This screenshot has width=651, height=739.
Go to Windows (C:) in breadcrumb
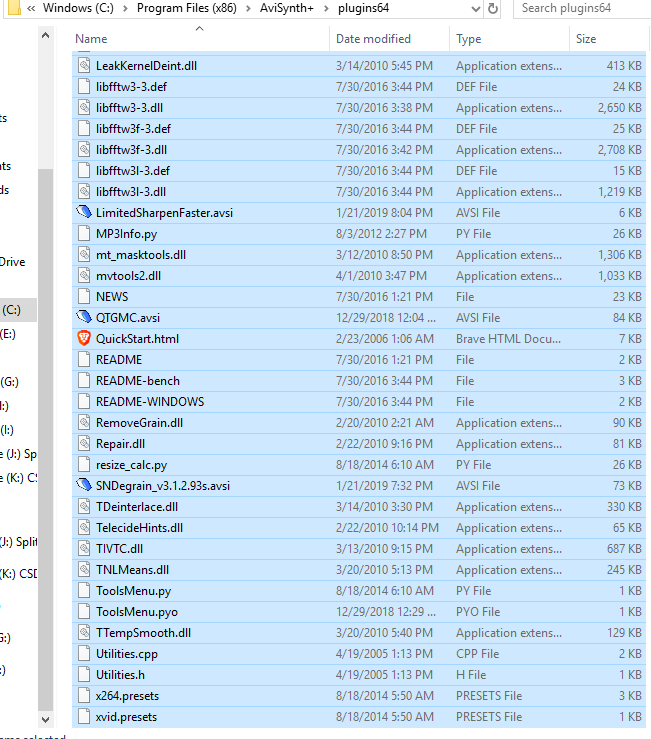tap(78, 8)
